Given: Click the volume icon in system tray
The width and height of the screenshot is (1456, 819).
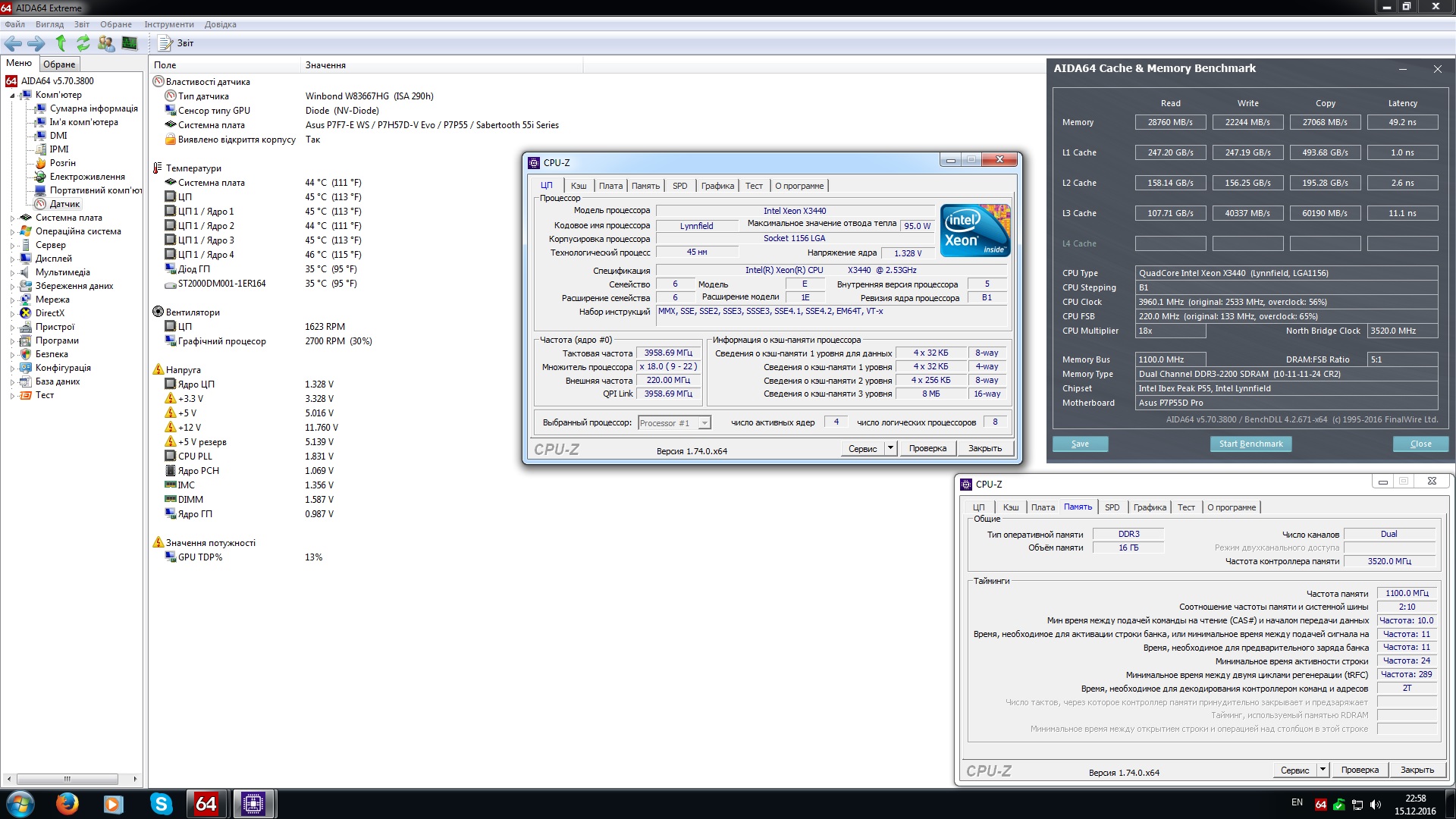Looking at the screenshot, I should pos(1376,804).
